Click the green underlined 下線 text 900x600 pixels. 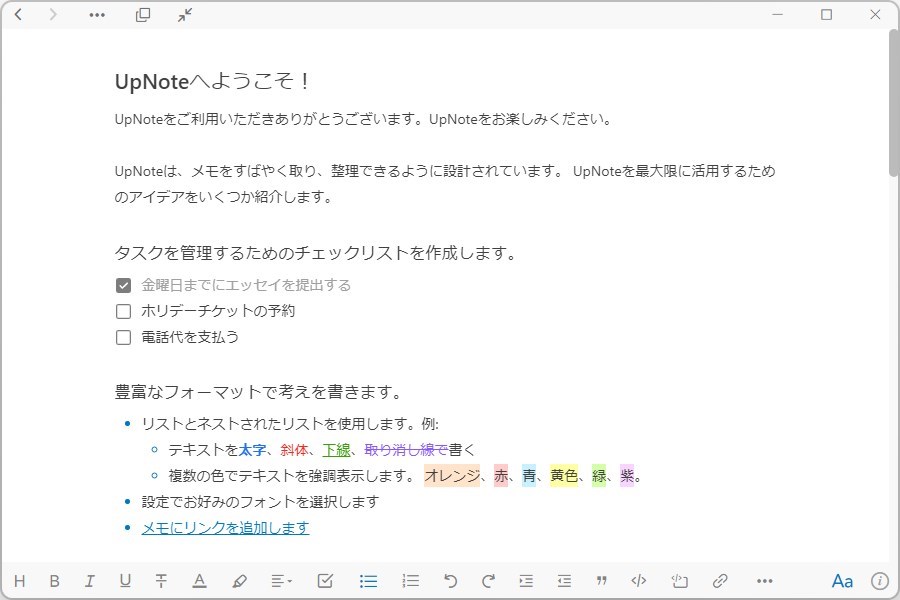pos(336,450)
